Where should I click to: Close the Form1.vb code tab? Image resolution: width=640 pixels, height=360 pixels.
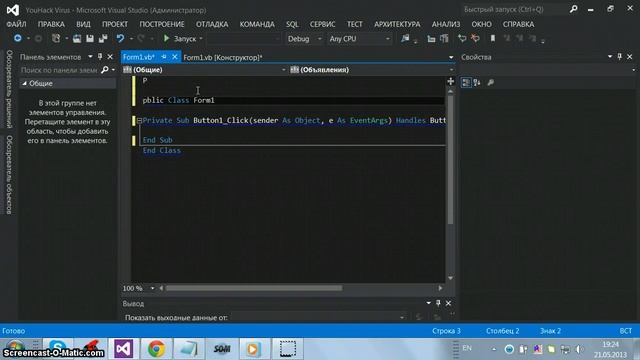pyautogui.click(x=175, y=57)
